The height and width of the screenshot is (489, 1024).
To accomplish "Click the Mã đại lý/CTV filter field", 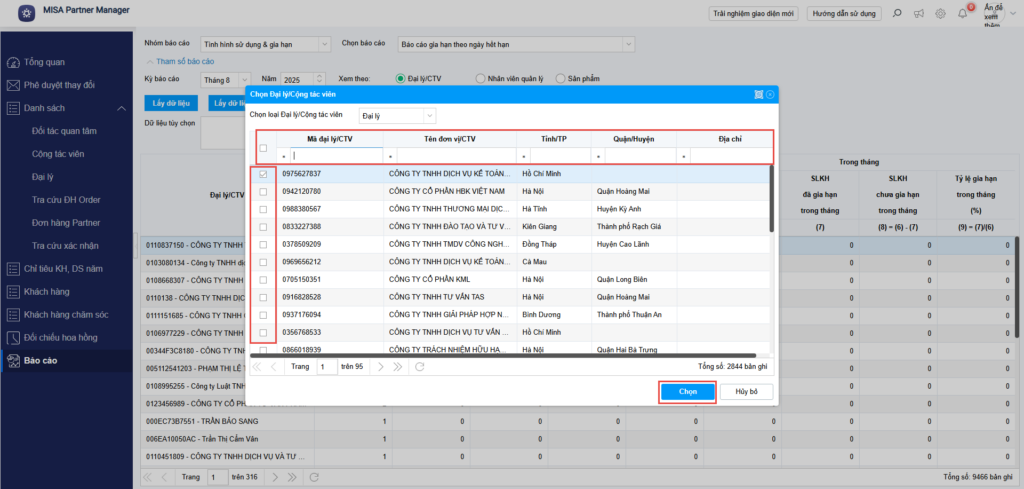I will click(337, 157).
